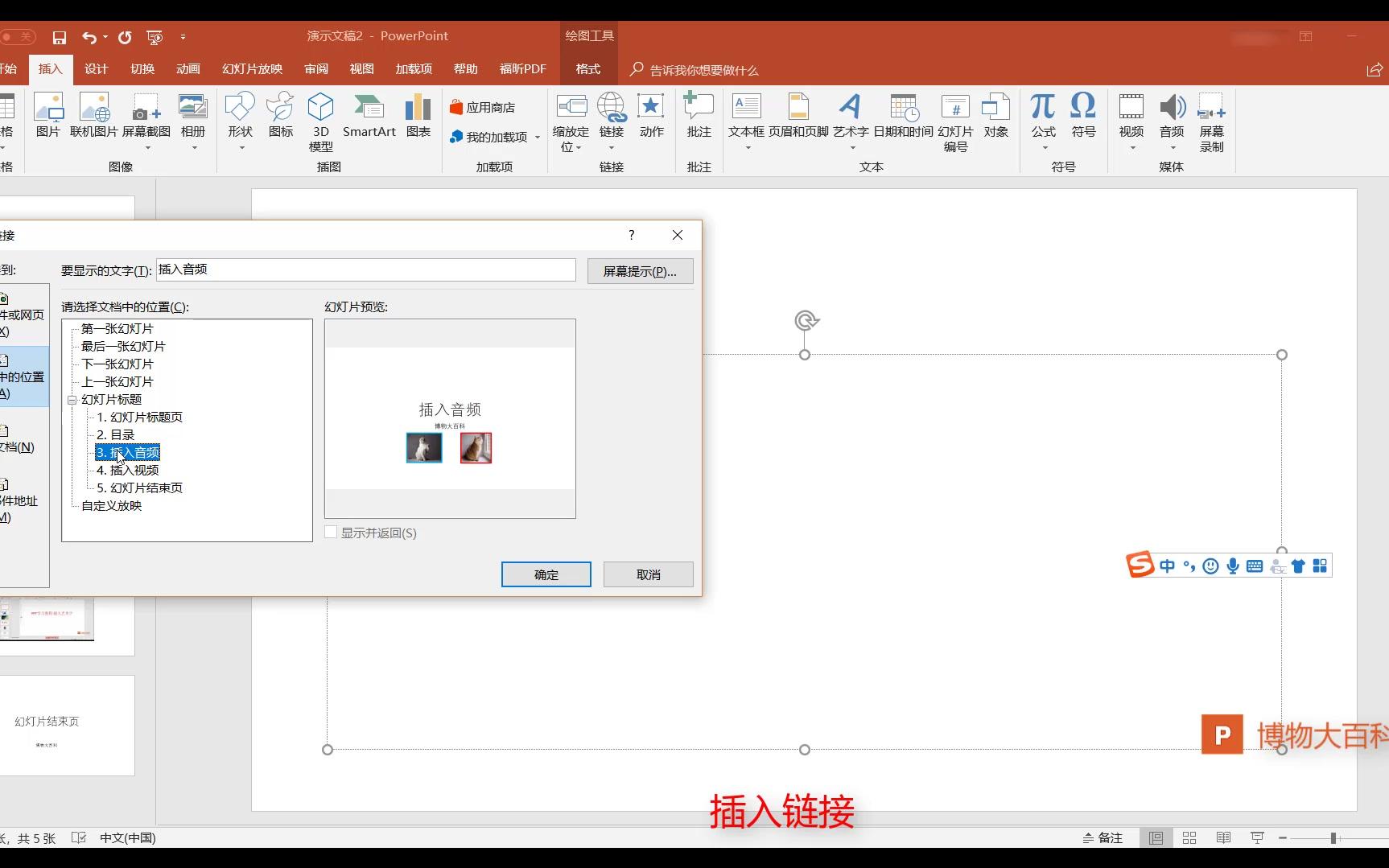This screenshot has height=868, width=1389.
Task: Select slide 2. 目录
Action: 116,435
